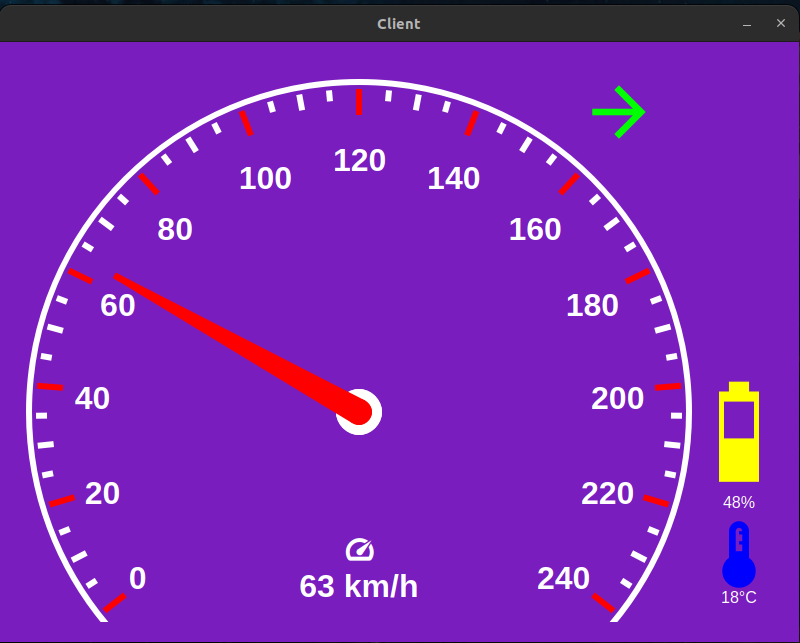Screen dimensions: 800x643
Task: Click the small speedometer icon above speed readout
Action: click(359, 549)
